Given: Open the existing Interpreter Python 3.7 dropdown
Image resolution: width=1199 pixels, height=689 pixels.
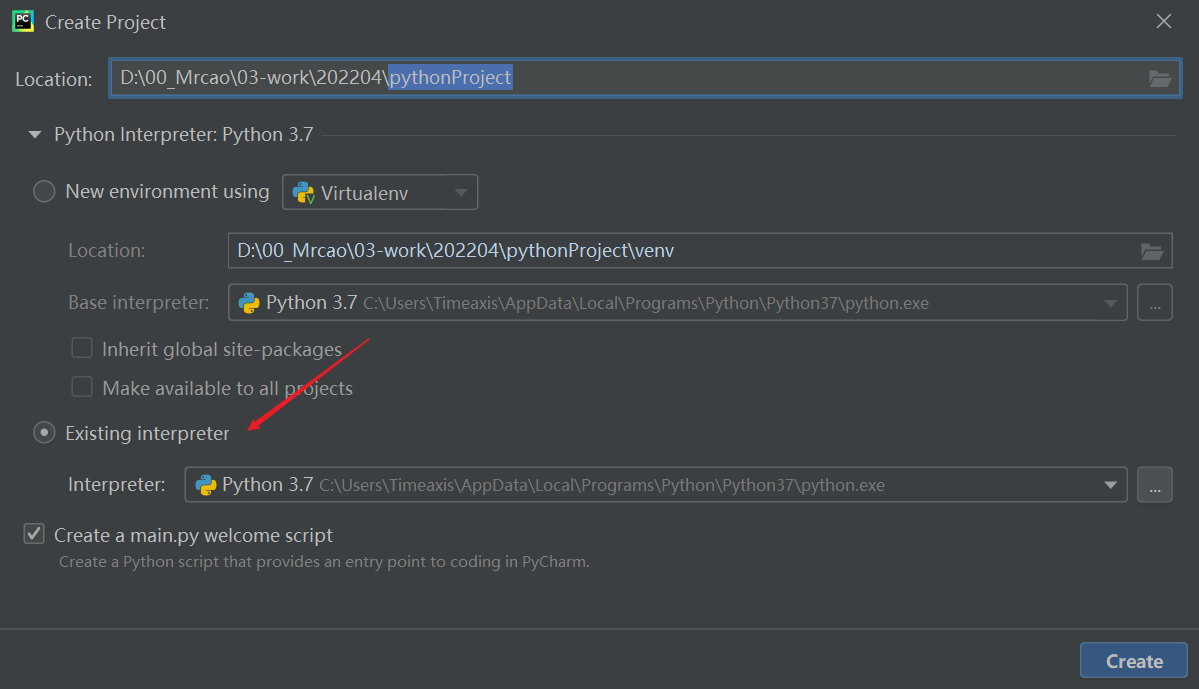Looking at the screenshot, I should [656, 485].
